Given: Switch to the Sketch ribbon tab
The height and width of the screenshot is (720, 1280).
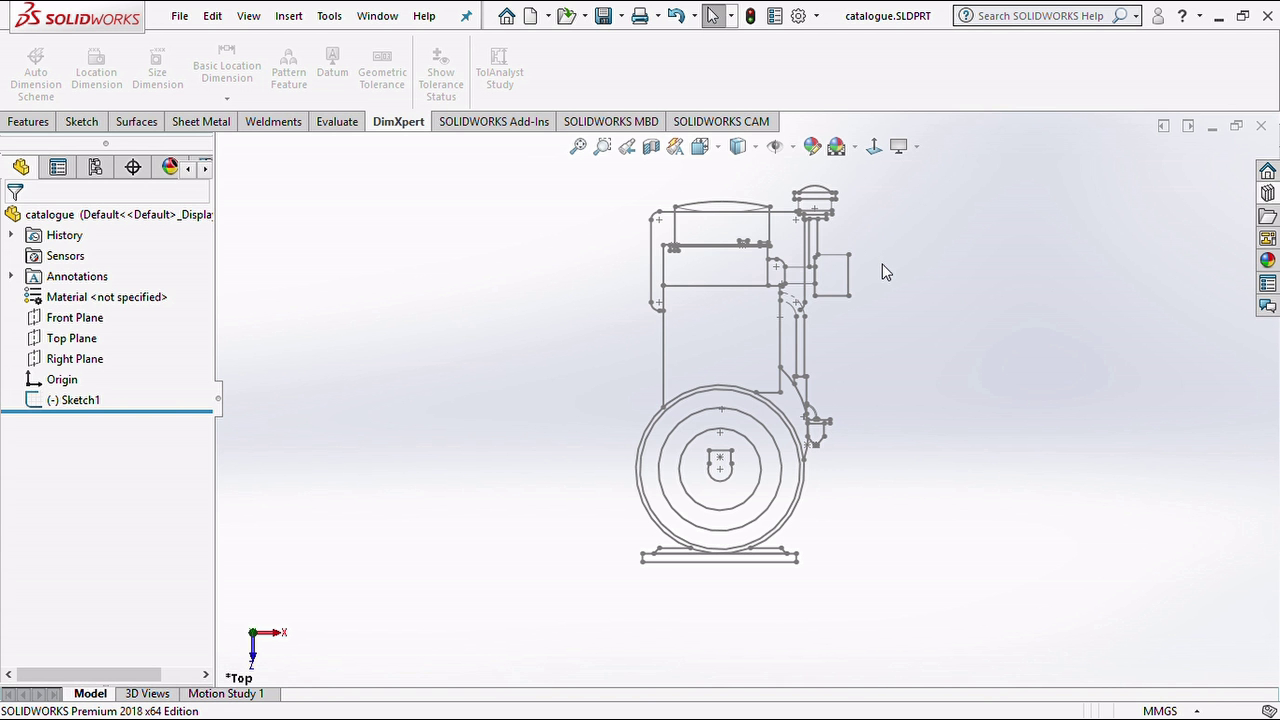Looking at the screenshot, I should coord(82,122).
